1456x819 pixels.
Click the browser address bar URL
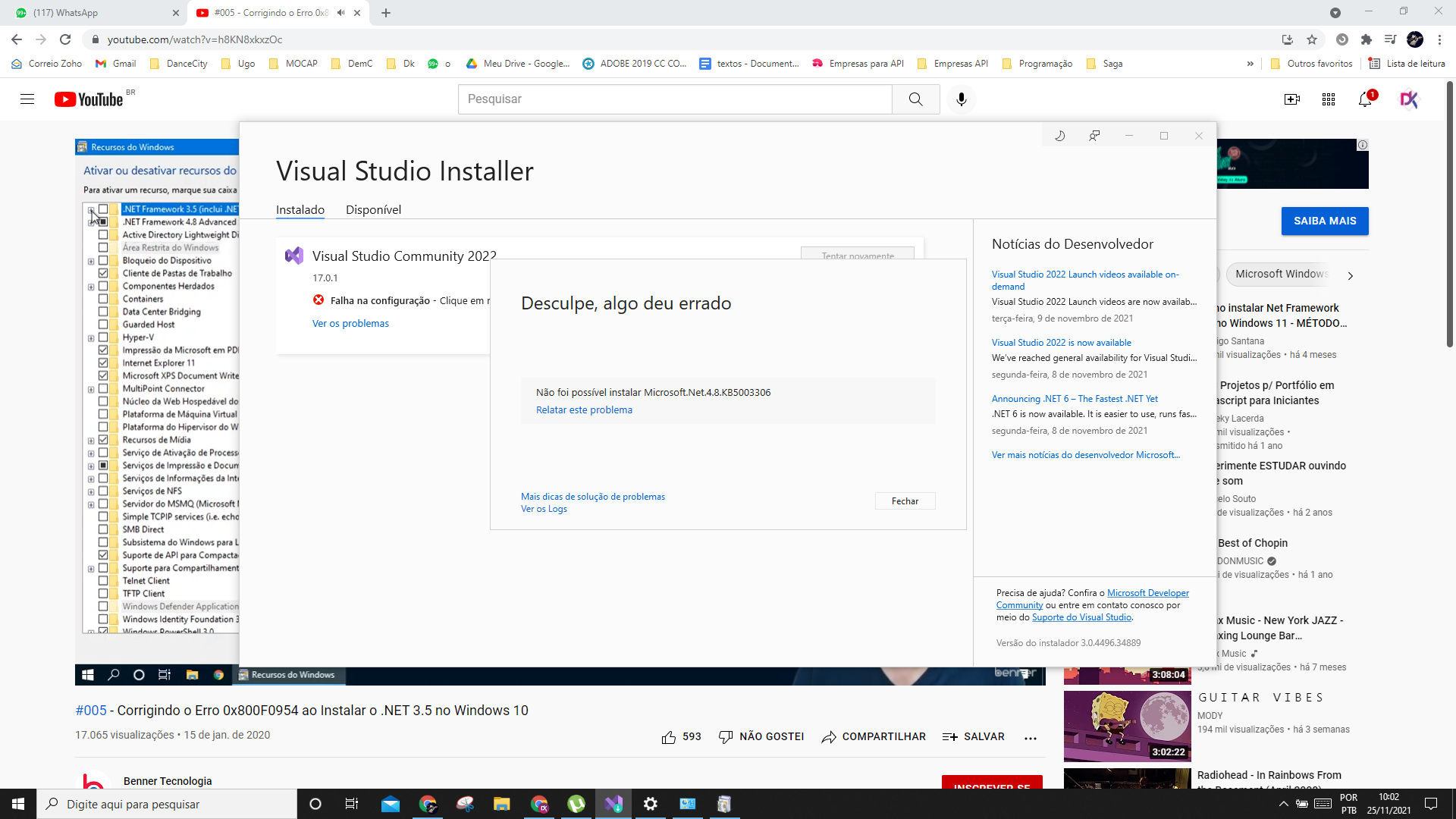point(195,39)
